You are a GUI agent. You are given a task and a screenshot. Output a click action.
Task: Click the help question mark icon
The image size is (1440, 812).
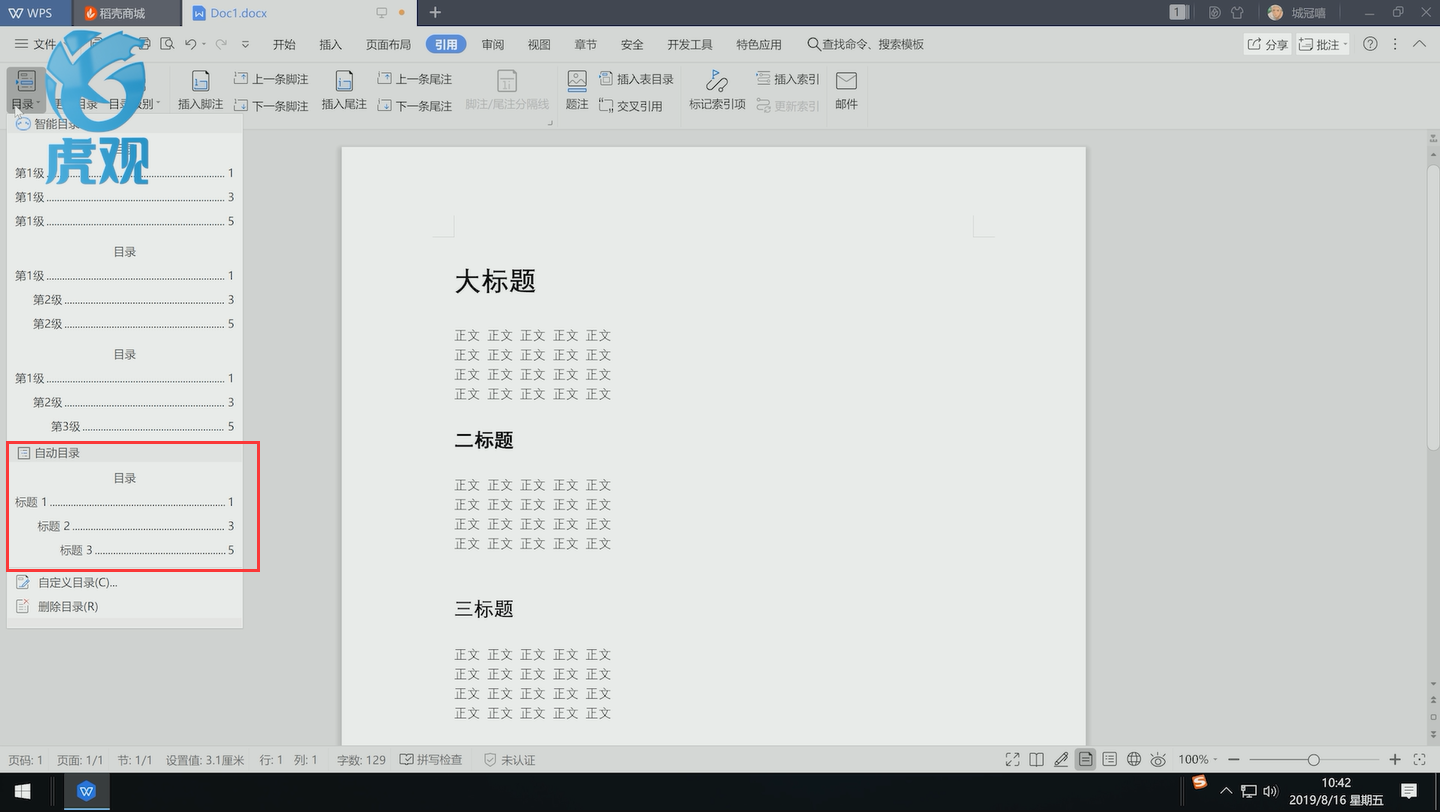(x=1370, y=44)
